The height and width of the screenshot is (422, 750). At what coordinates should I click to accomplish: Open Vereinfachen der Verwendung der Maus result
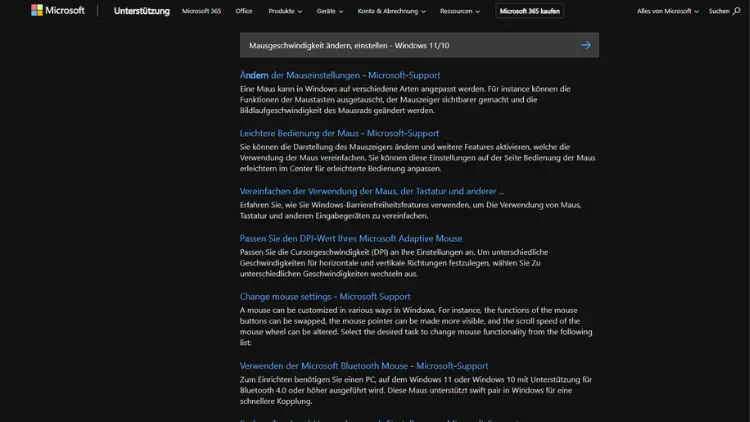[x=372, y=191]
